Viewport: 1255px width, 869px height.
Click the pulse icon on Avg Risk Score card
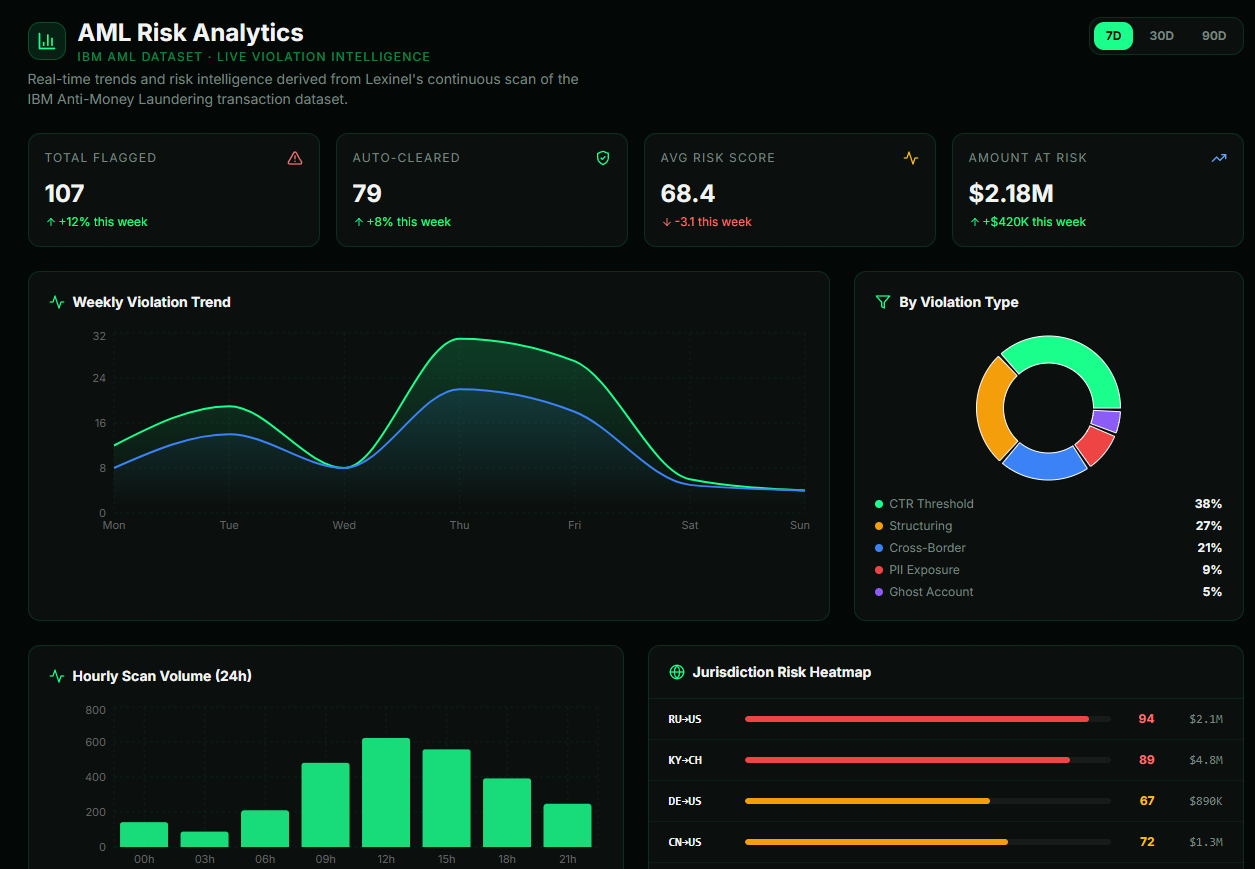[910, 157]
